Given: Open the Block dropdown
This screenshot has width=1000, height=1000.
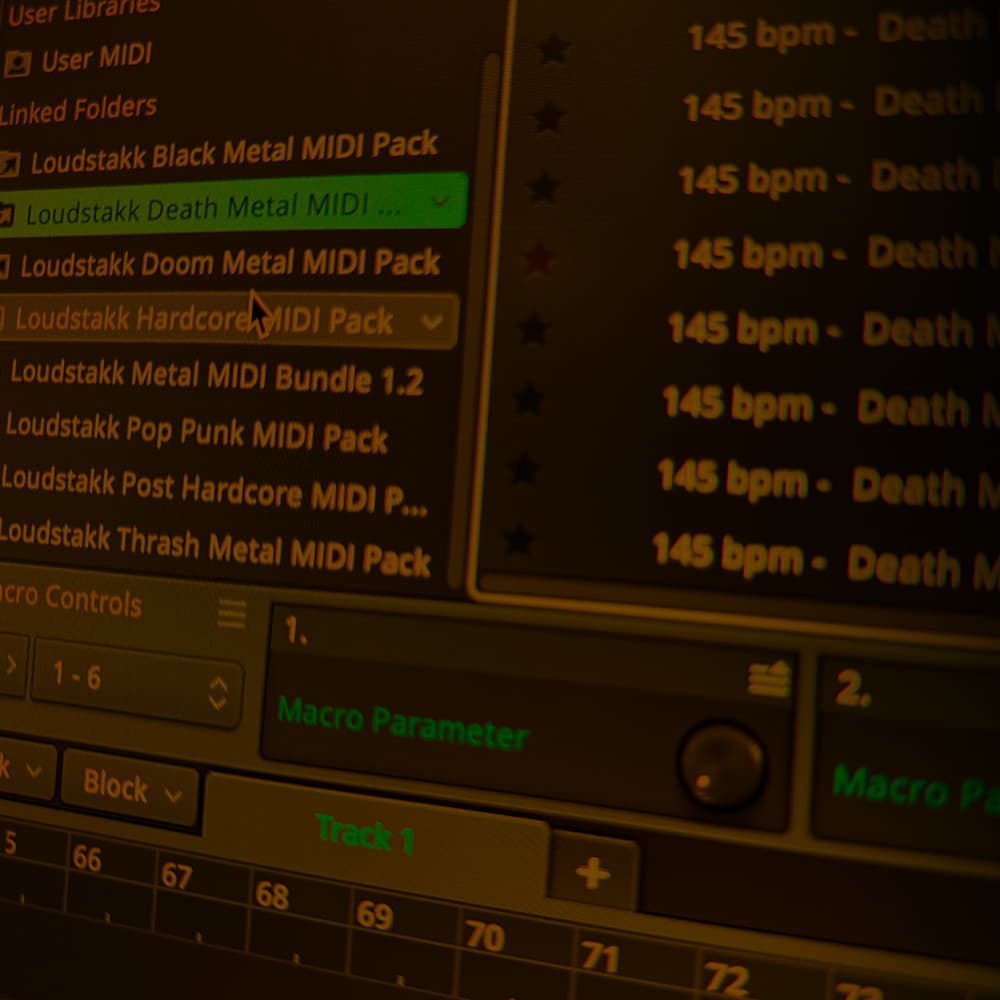Looking at the screenshot, I should pyautogui.click(x=131, y=788).
